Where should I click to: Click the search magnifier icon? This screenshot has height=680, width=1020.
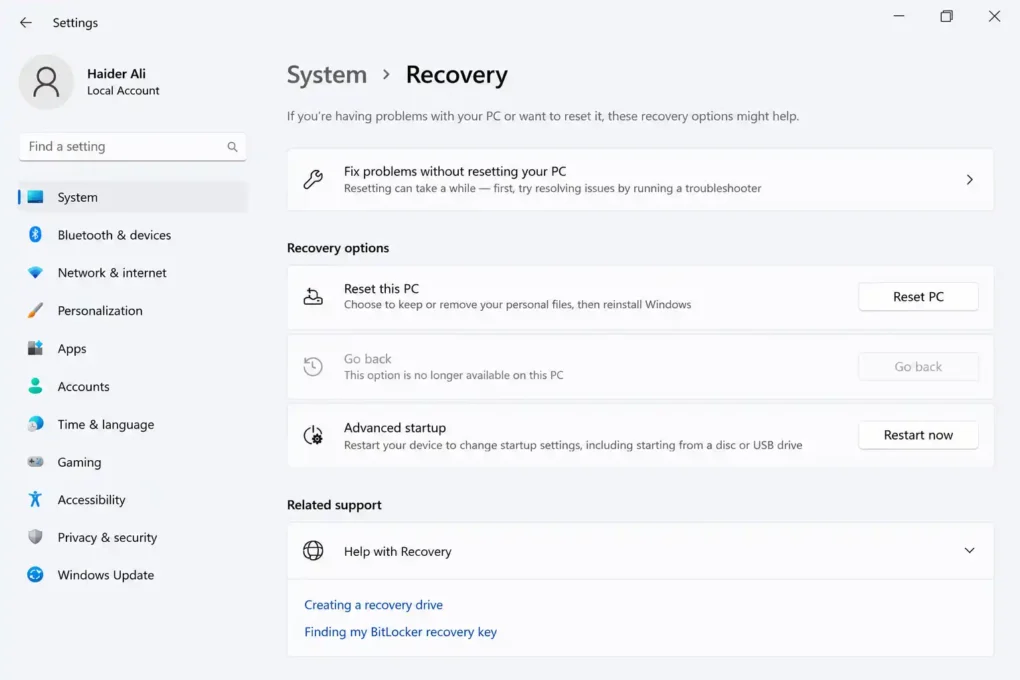coord(232,147)
